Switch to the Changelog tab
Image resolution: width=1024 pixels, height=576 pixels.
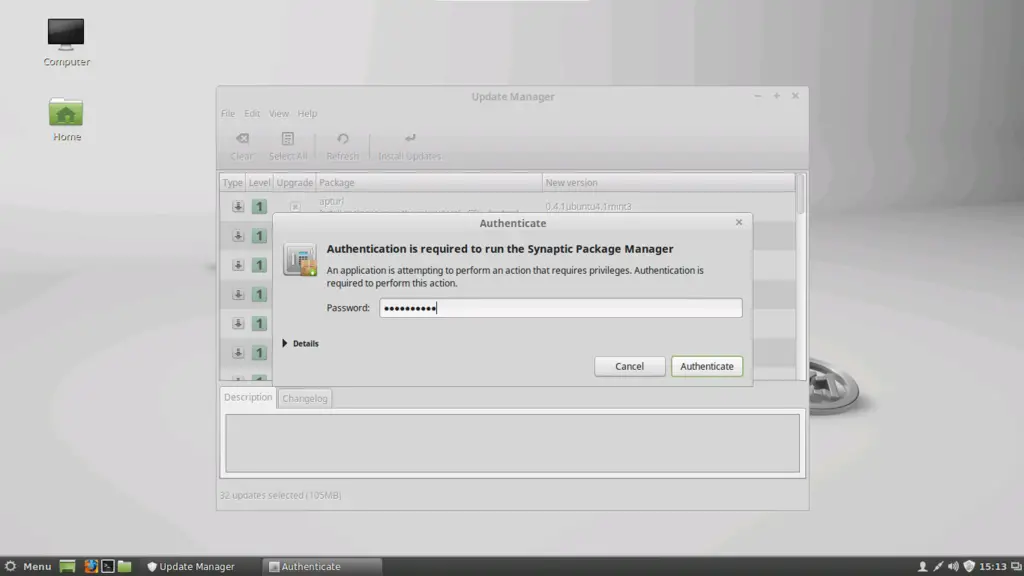pos(305,398)
